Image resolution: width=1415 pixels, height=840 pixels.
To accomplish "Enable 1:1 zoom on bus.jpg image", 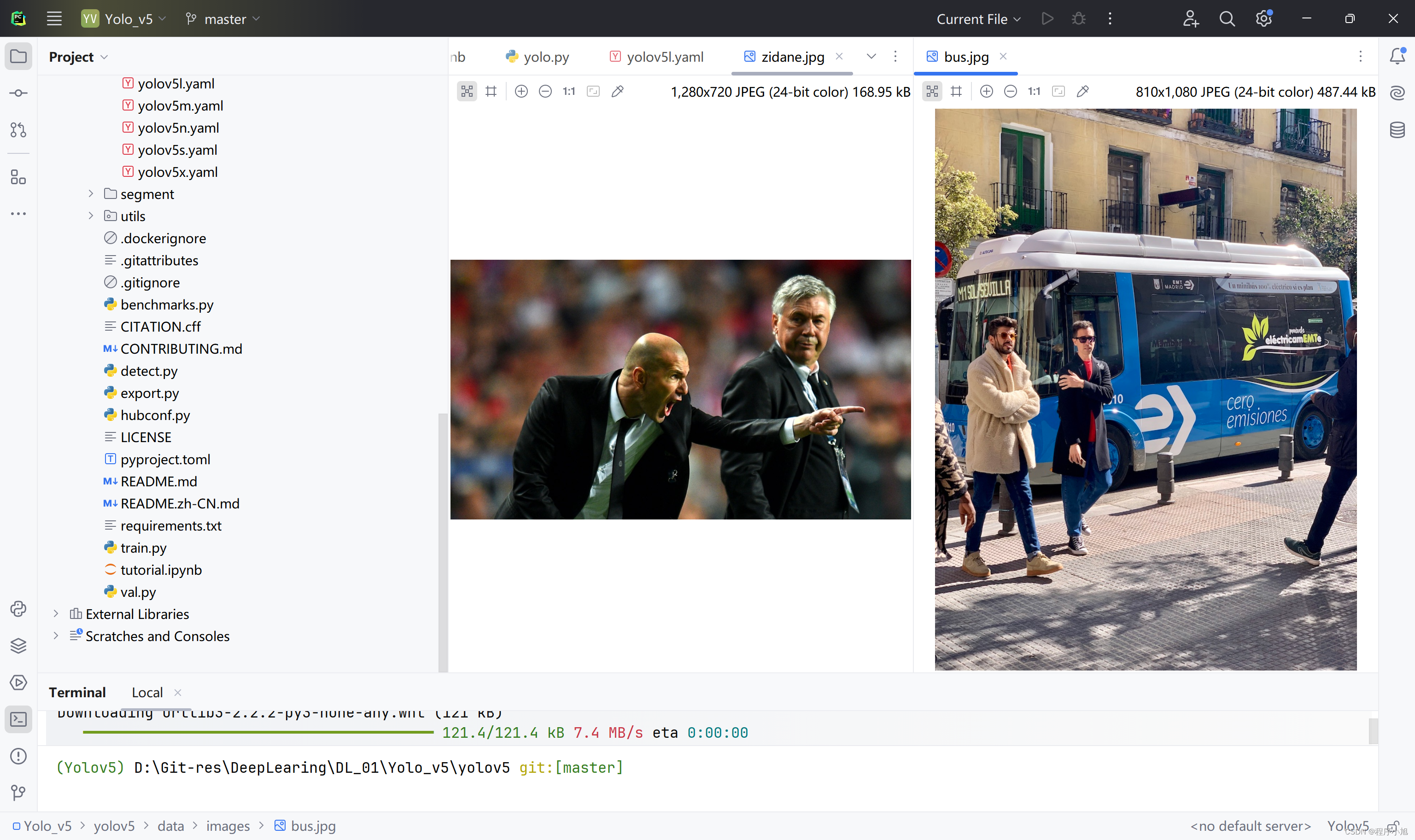I will [x=1034, y=91].
